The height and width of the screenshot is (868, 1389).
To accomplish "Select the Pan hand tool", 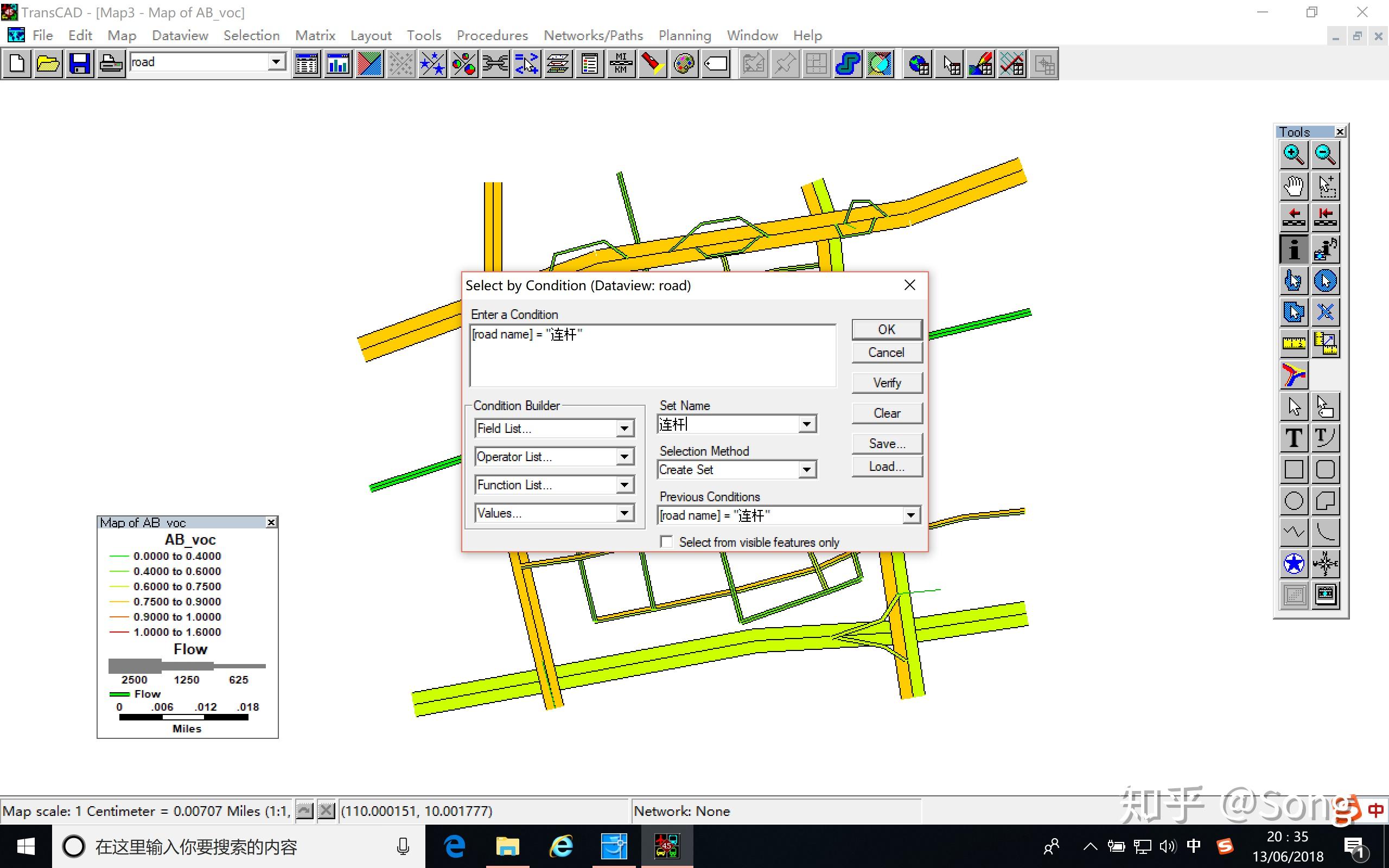I will (1293, 186).
